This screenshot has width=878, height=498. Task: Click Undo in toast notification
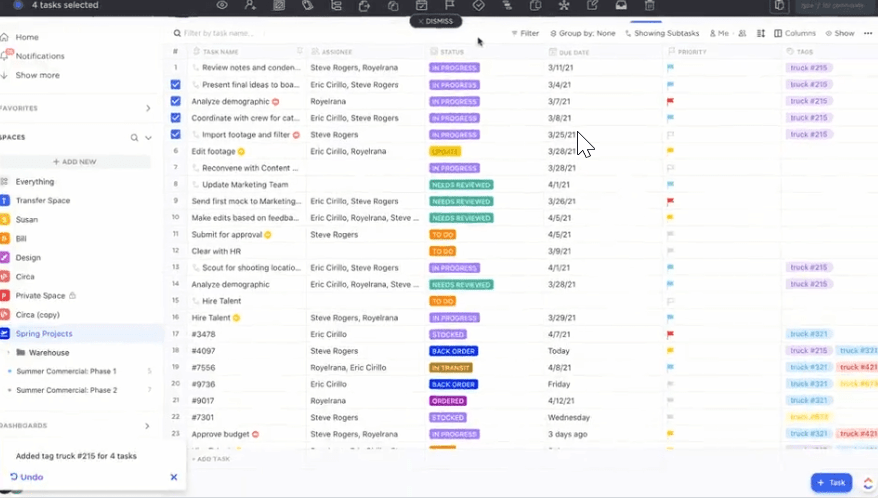coord(26,477)
